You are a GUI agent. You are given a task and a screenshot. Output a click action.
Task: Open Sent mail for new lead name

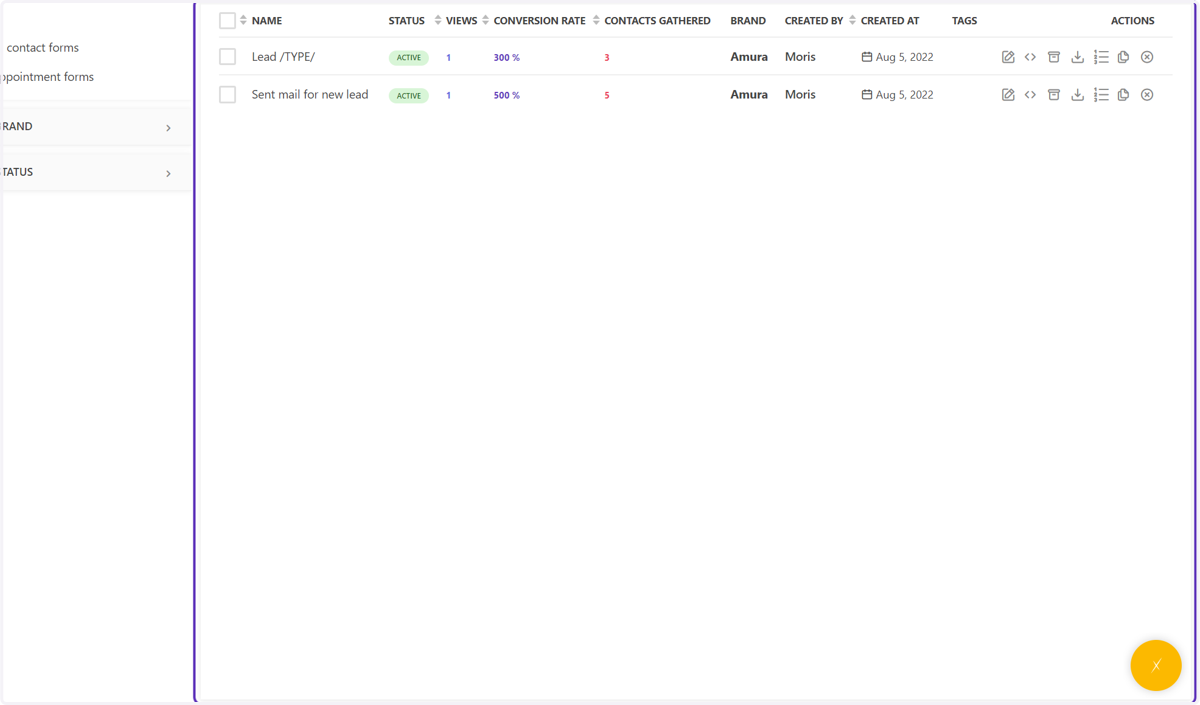(x=310, y=95)
